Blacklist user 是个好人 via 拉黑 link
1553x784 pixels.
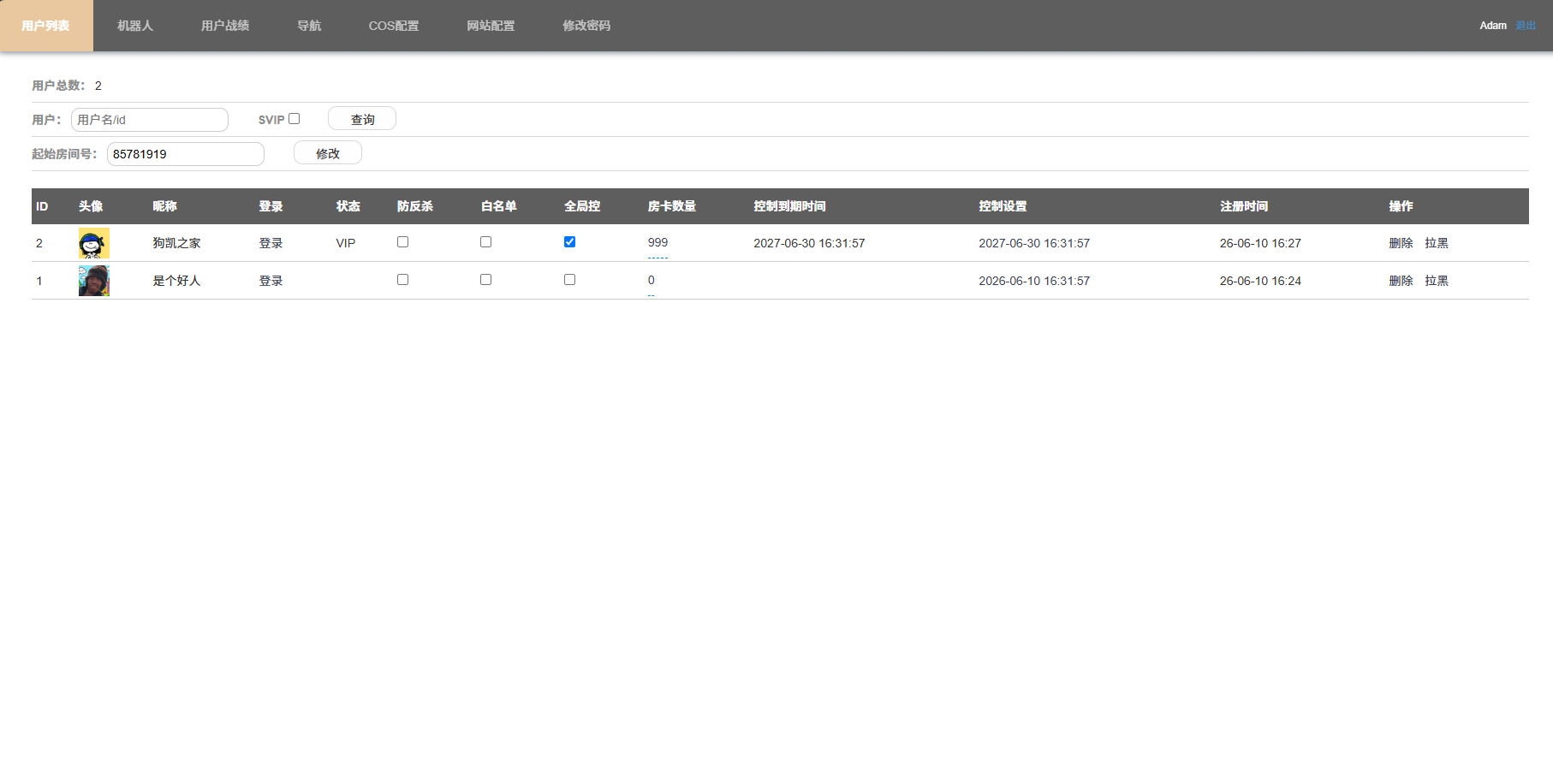[1437, 281]
